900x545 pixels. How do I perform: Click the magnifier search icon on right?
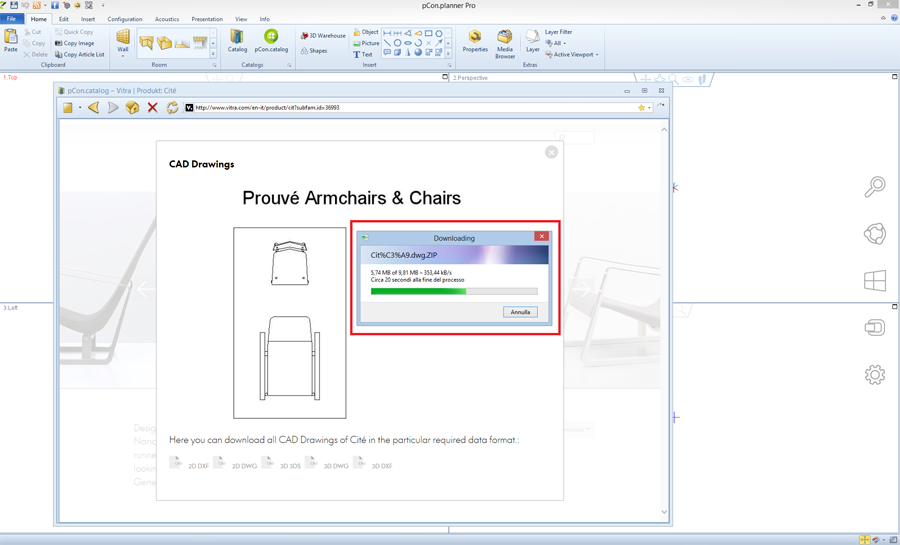[x=875, y=186]
